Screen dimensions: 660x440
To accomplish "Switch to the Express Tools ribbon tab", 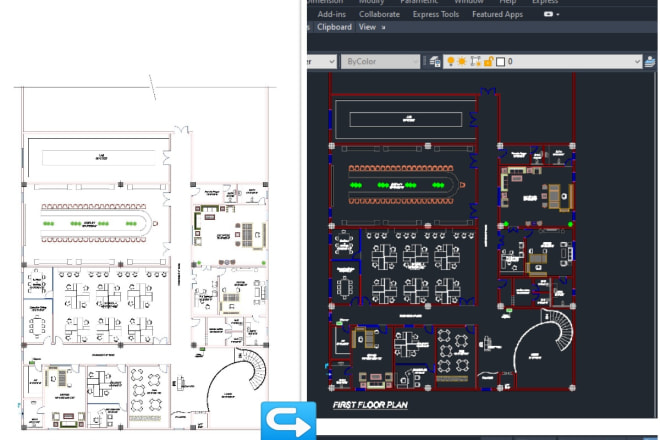I will (436, 14).
